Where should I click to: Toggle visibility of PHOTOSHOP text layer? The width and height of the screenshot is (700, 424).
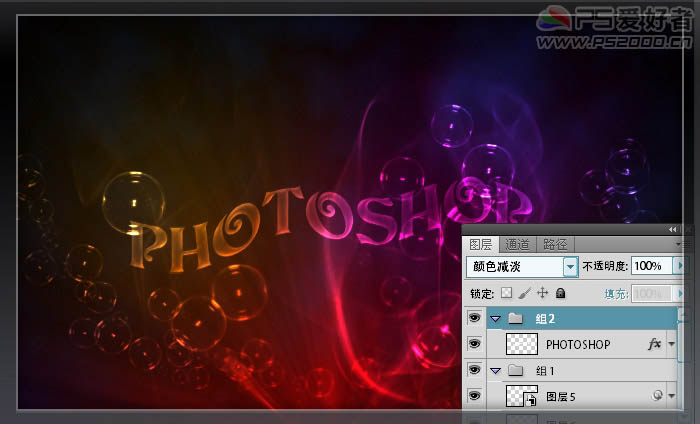[x=474, y=344]
